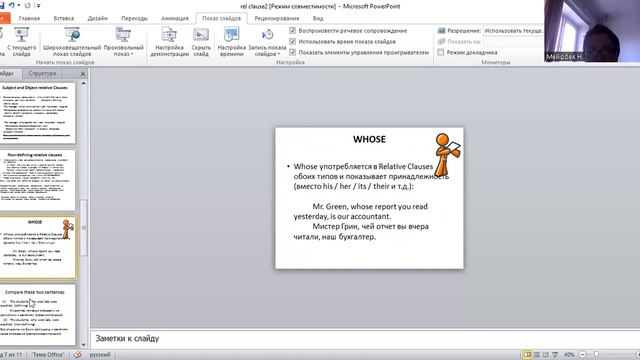The image size is (640, 360).
Task: Open the orange File menu button
Action: click(4, 18)
